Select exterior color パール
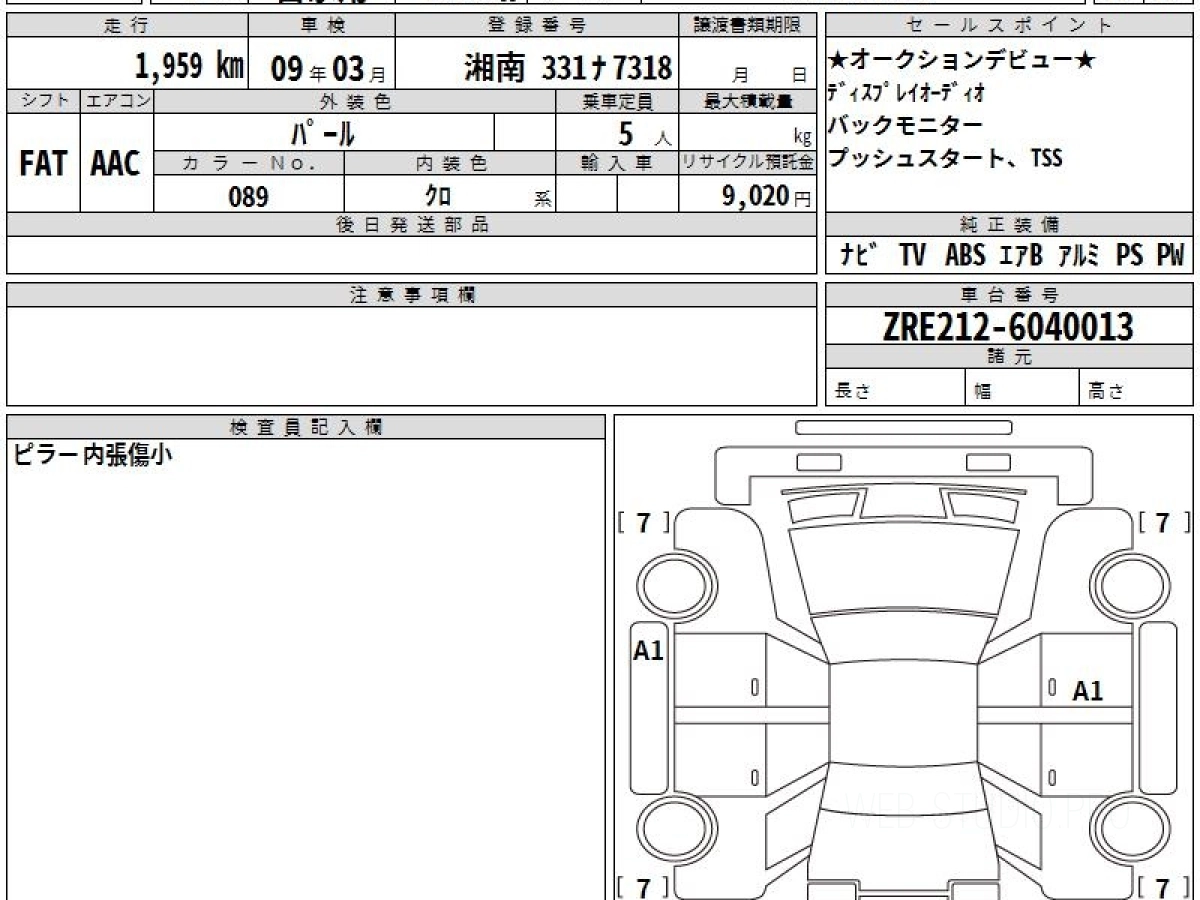Viewport: 1200px width, 900px height. 324,132
